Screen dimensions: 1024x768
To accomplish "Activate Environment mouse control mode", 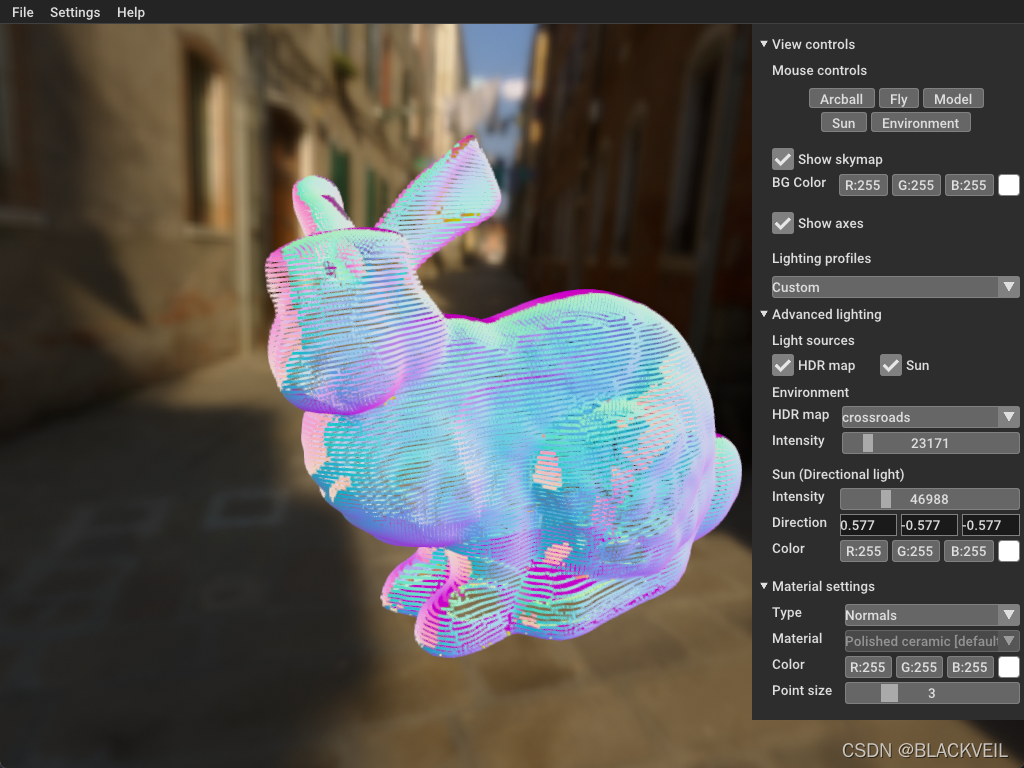I will coord(920,122).
